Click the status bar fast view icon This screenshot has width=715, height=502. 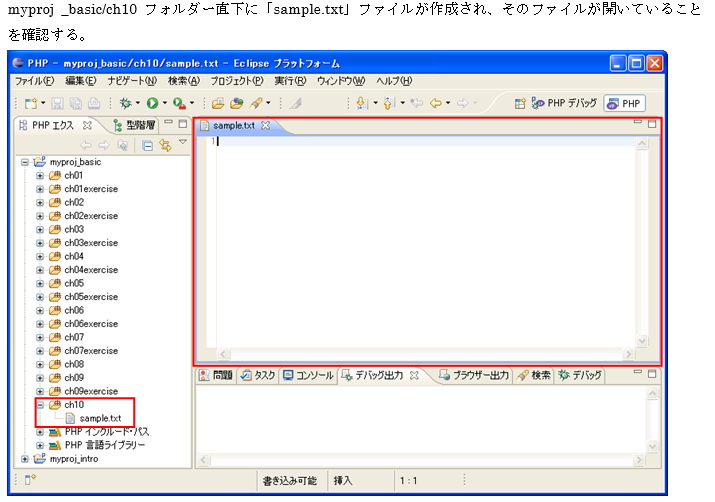point(30,479)
